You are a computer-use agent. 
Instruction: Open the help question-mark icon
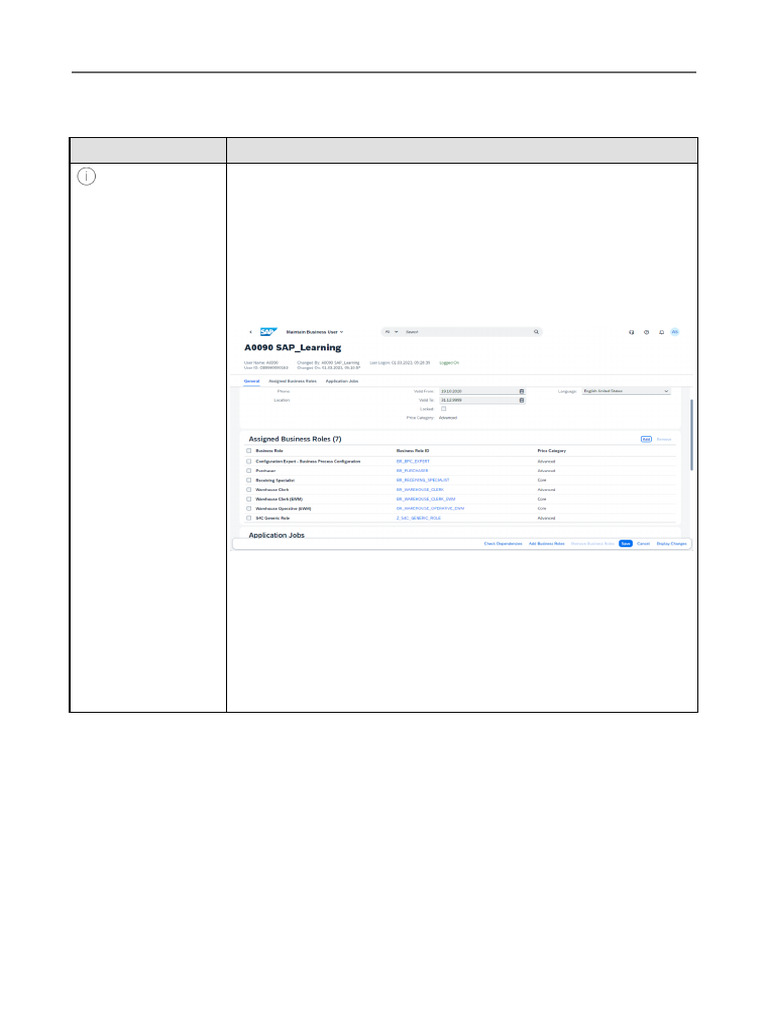tap(647, 332)
